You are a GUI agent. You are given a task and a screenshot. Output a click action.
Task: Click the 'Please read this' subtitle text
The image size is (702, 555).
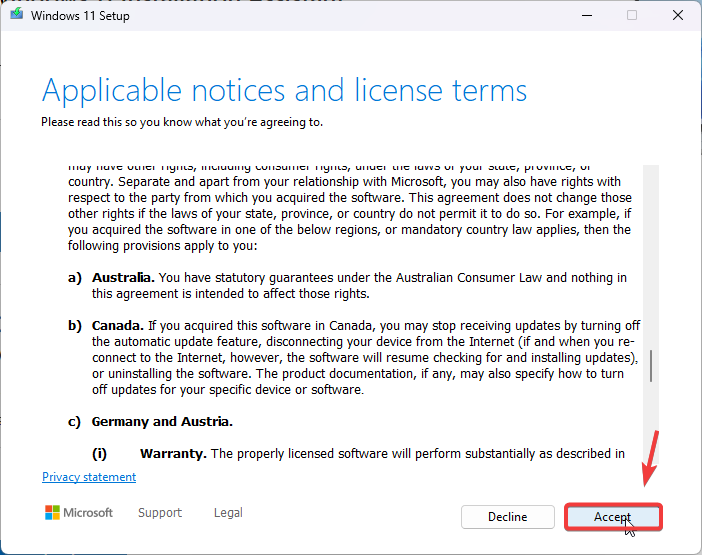[181, 122]
